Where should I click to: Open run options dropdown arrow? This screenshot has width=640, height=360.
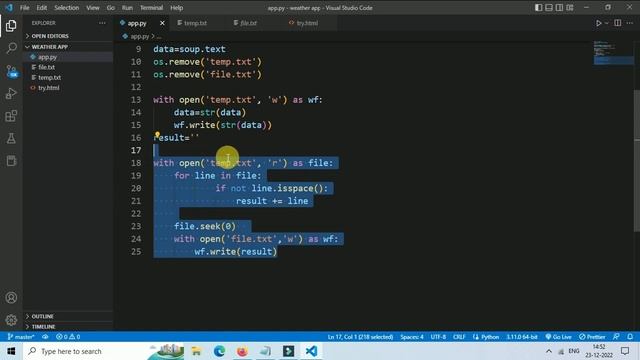(x=607, y=23)
